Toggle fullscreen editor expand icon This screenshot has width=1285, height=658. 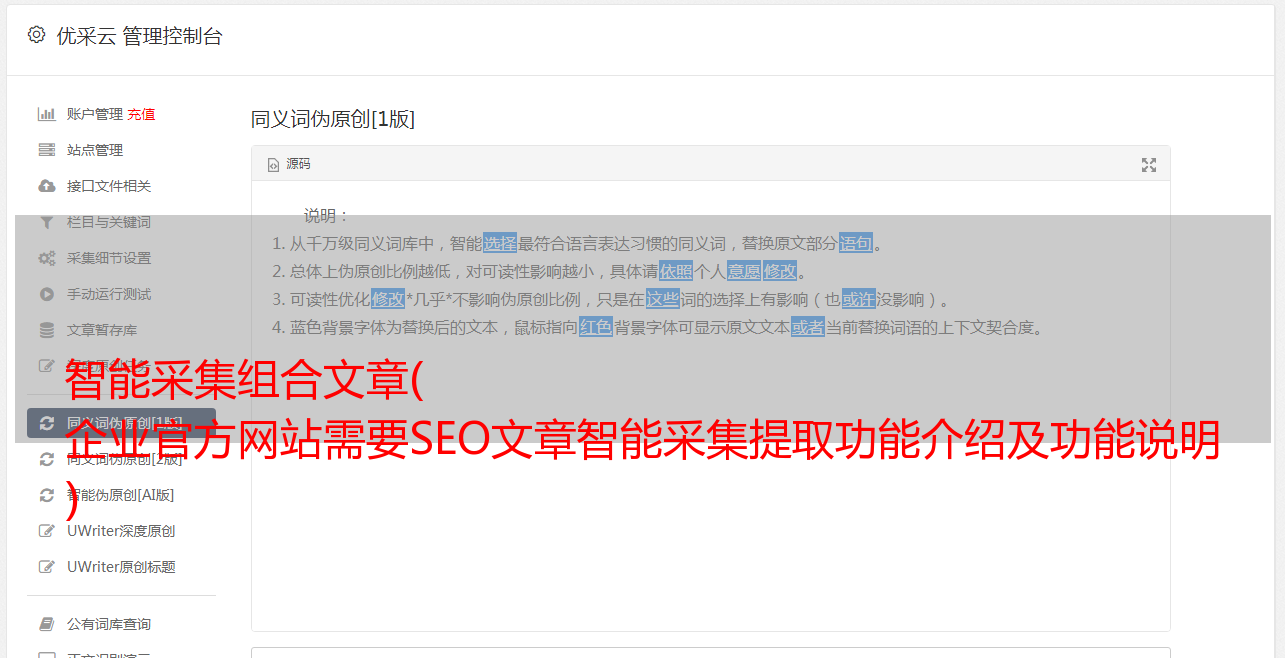point(1149,165)
